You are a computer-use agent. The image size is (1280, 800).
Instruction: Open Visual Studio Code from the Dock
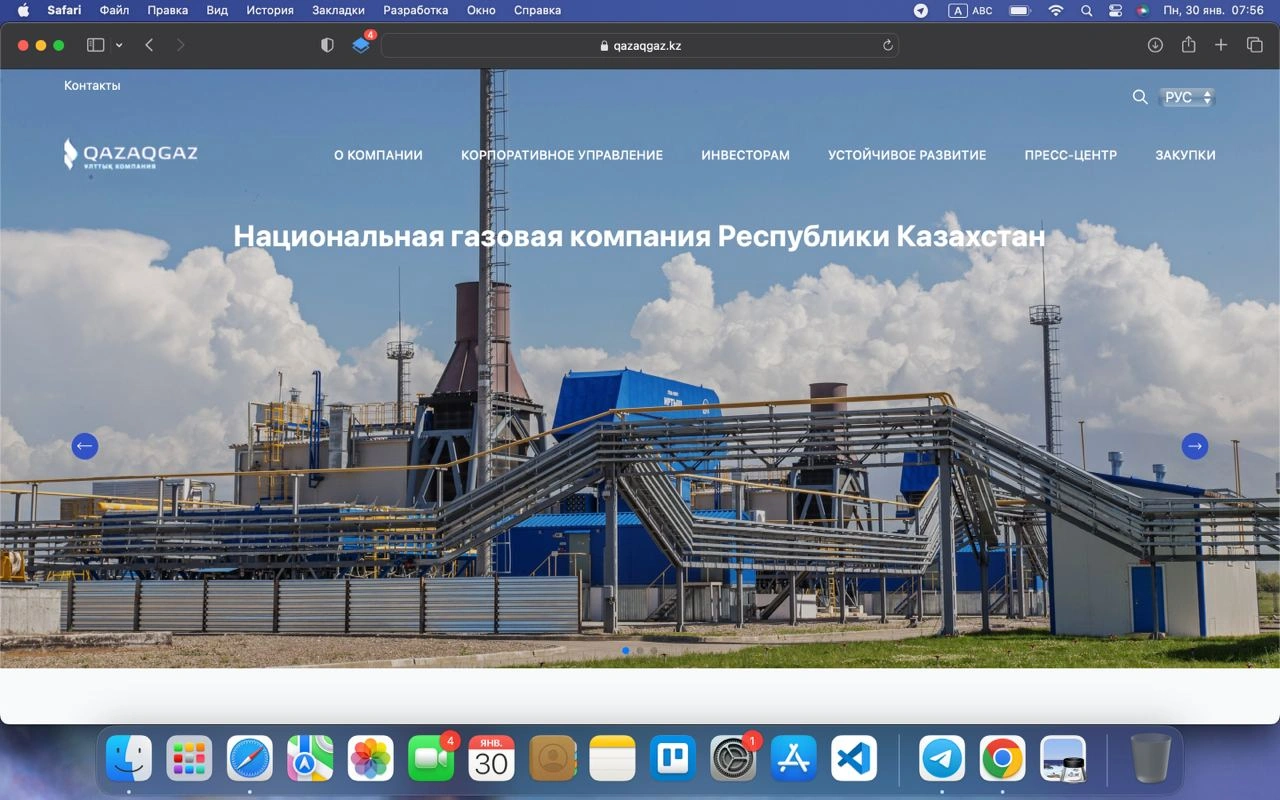pyautogui.click(x=854, y=758)
